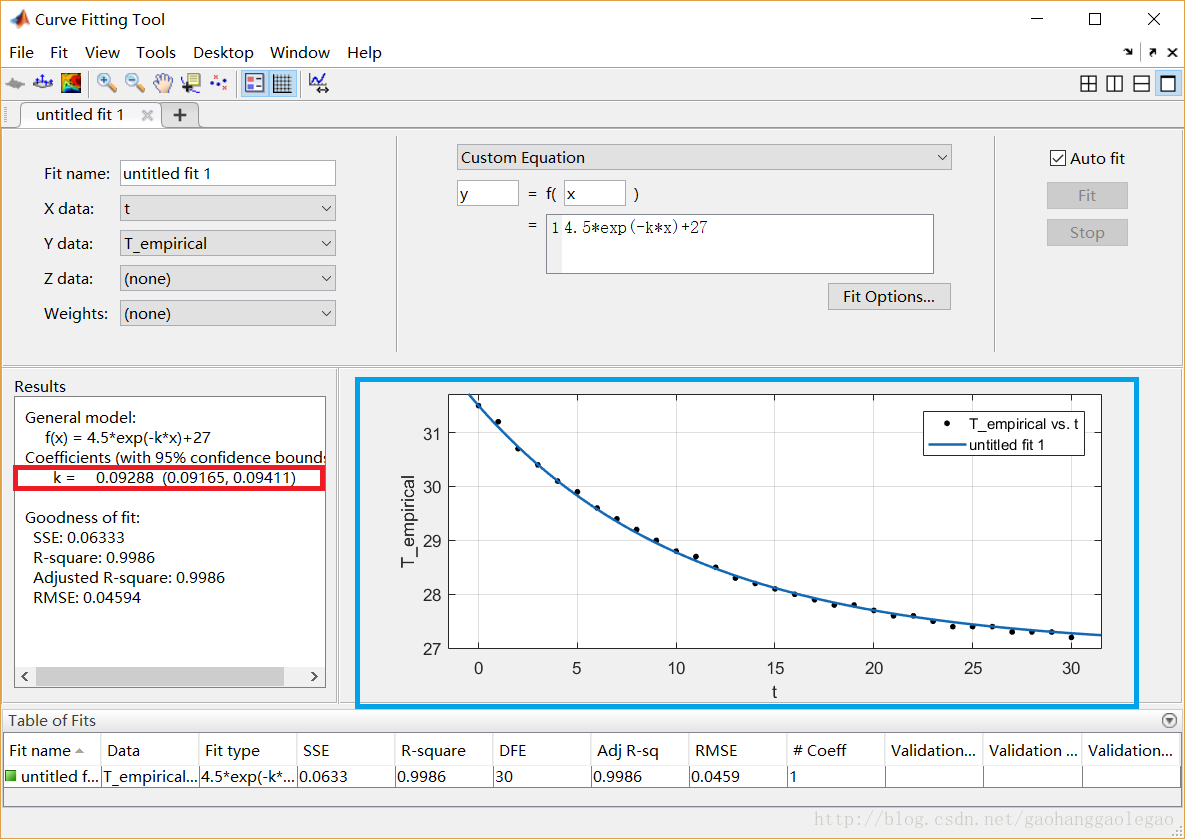This screenshot has width=1185, height=839.
Task: Click the DFE column header
Action: [542, 751]
